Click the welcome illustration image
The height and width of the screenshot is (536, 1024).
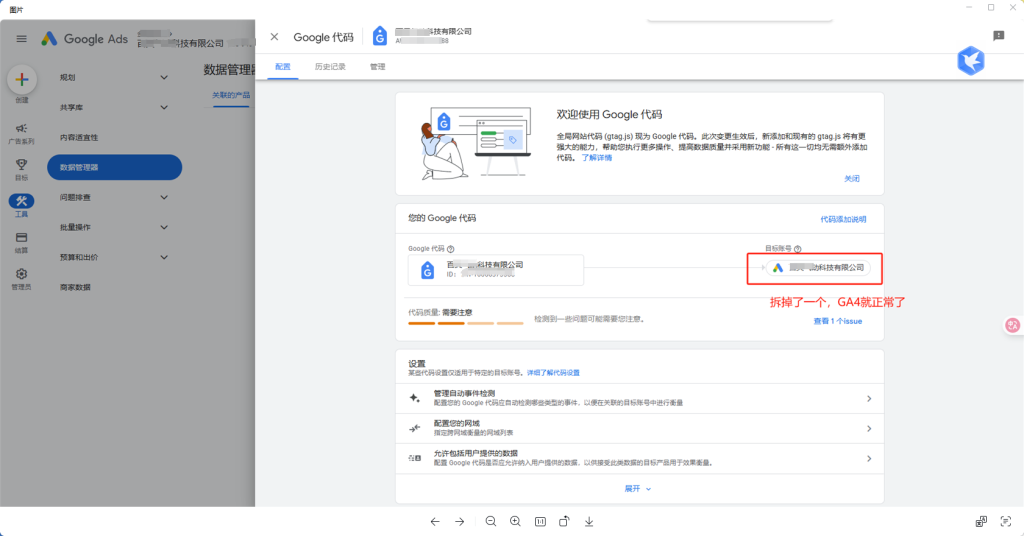(475, 143)
